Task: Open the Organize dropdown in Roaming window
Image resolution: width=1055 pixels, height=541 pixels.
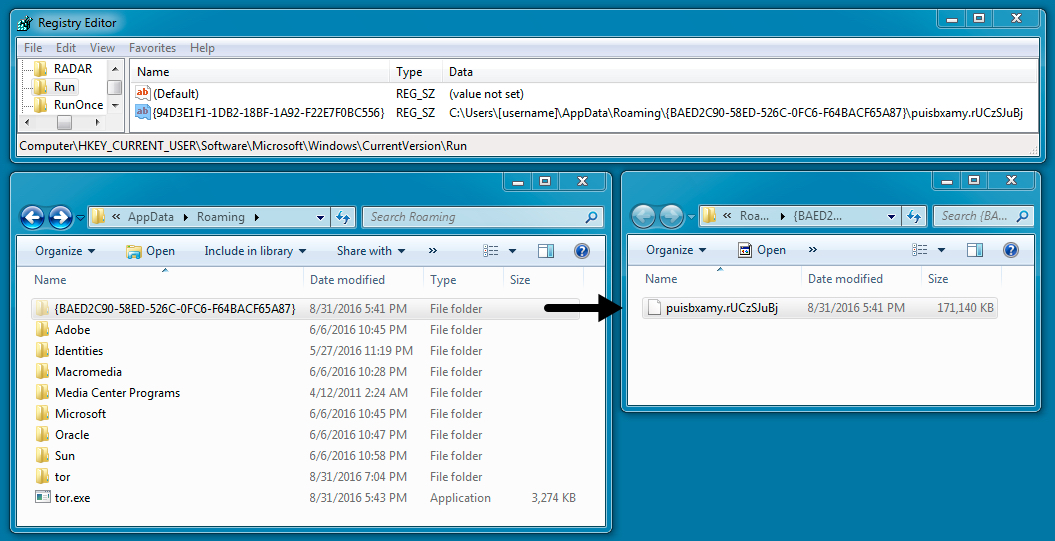Action: click(65, 251)
